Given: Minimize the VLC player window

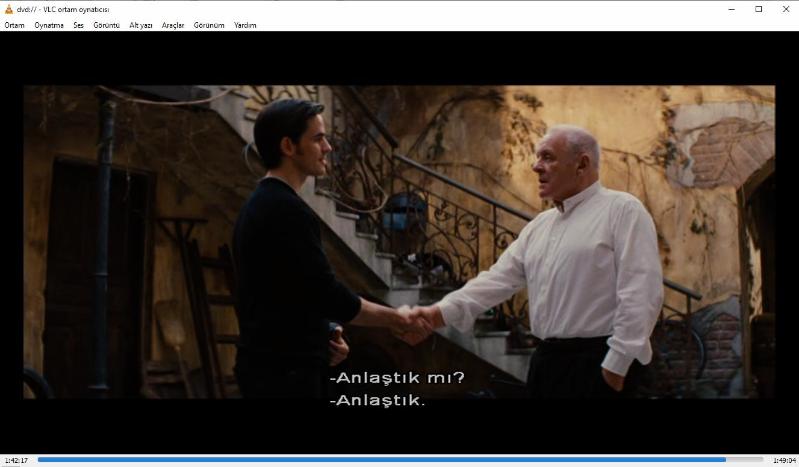Looking at the screenshot, I should 731,9.
